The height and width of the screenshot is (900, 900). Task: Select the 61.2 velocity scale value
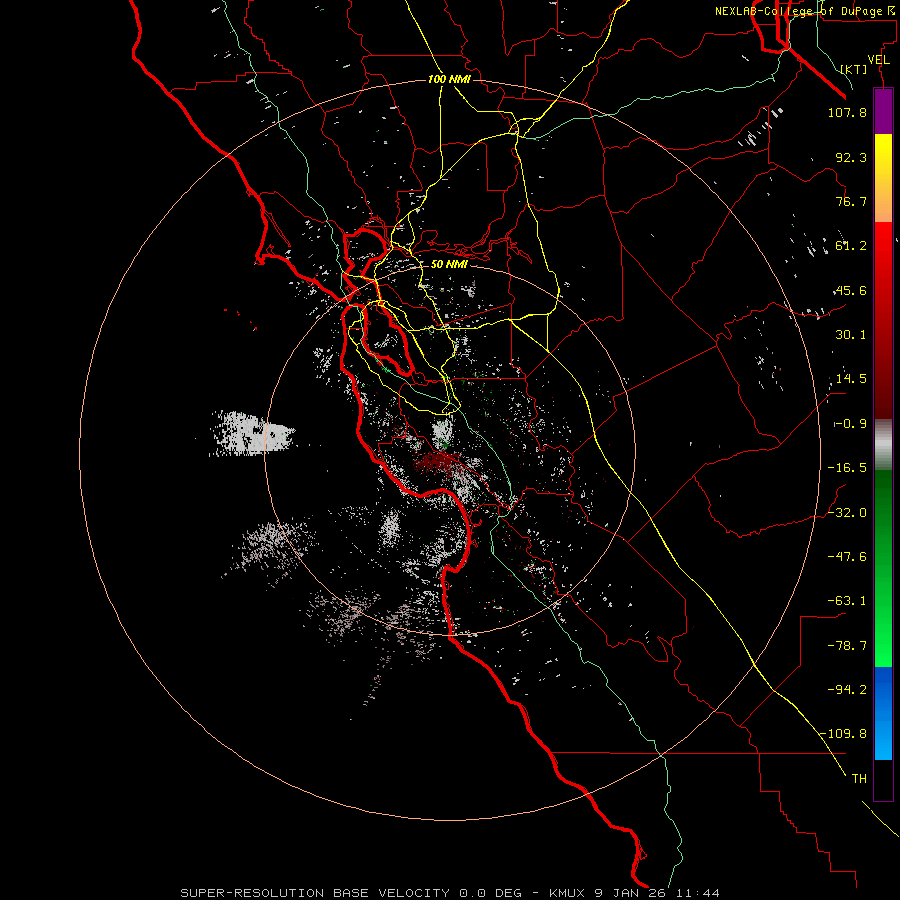click(x=851, y=246)
